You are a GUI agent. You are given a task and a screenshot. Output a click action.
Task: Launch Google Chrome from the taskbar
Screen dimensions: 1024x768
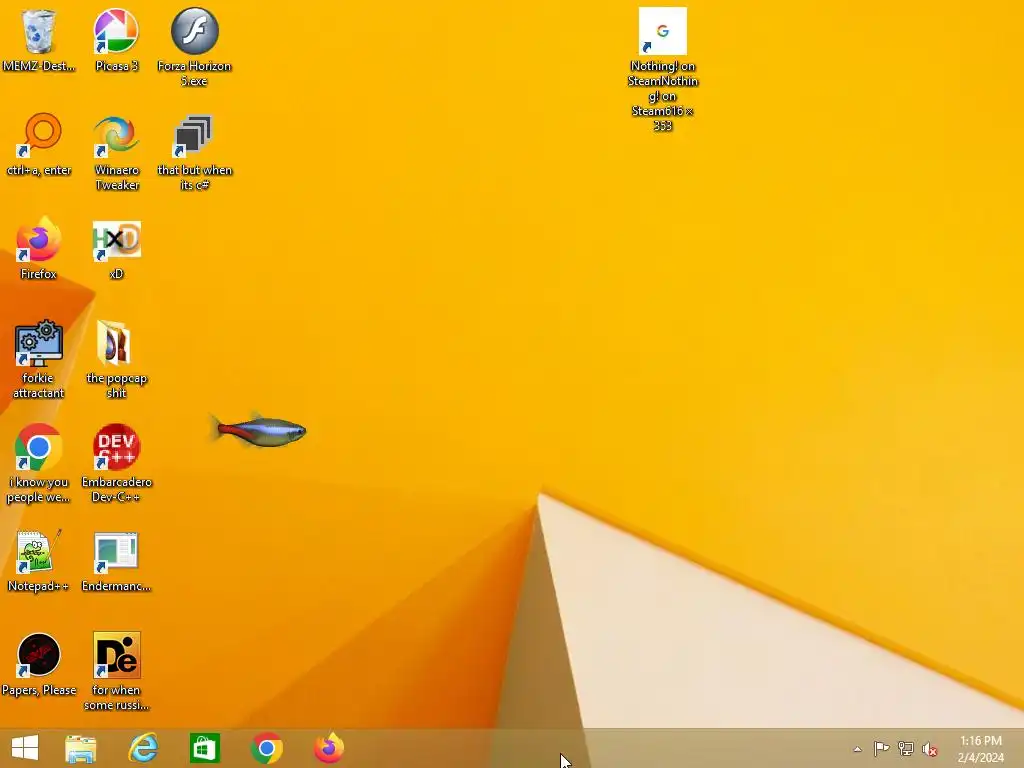(266, 748)
